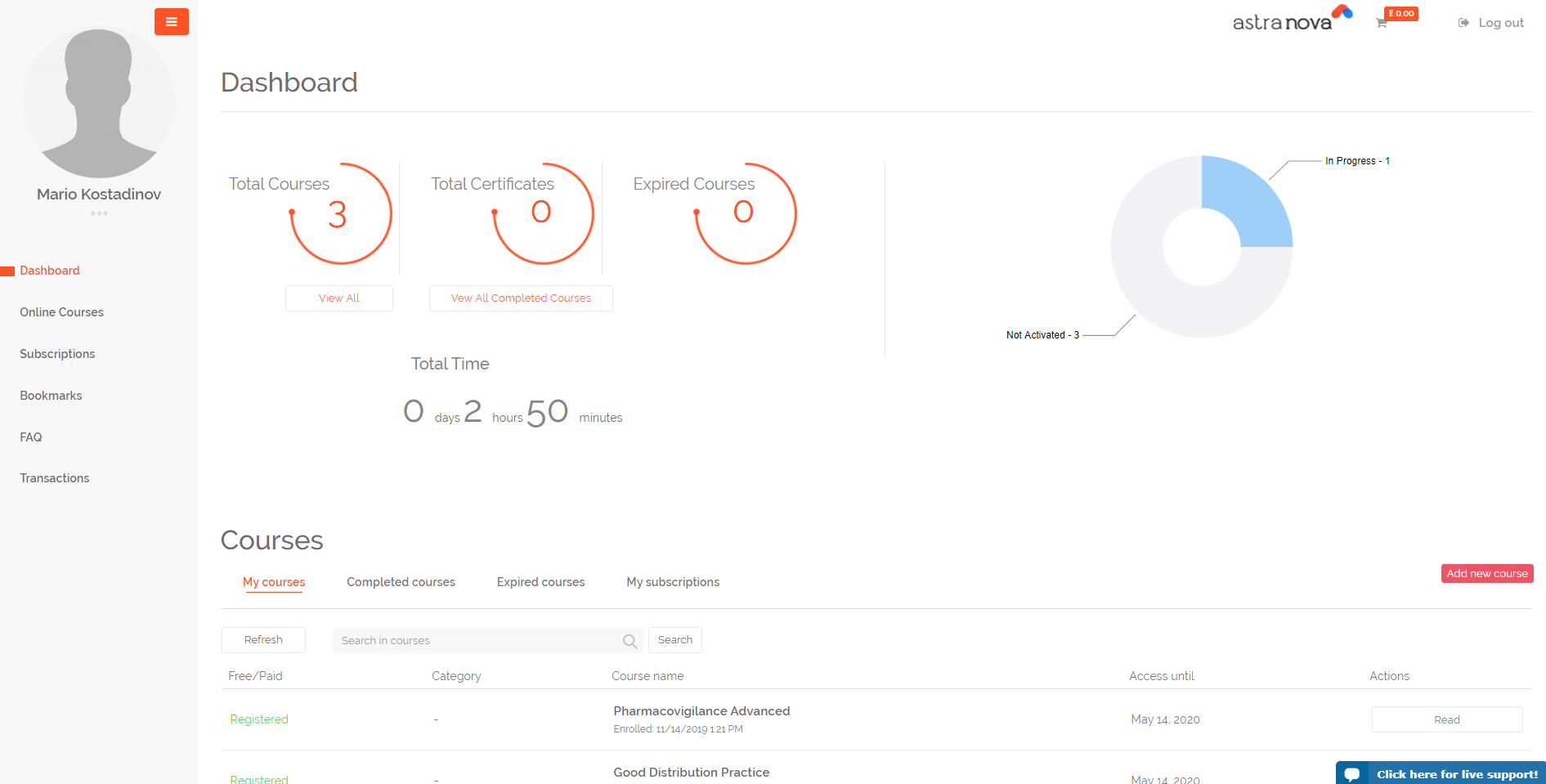This screenshot has width=1546, height=784.
Task: Click the Access until column header
Action: pyautogui.click(x=1162, y=676)
